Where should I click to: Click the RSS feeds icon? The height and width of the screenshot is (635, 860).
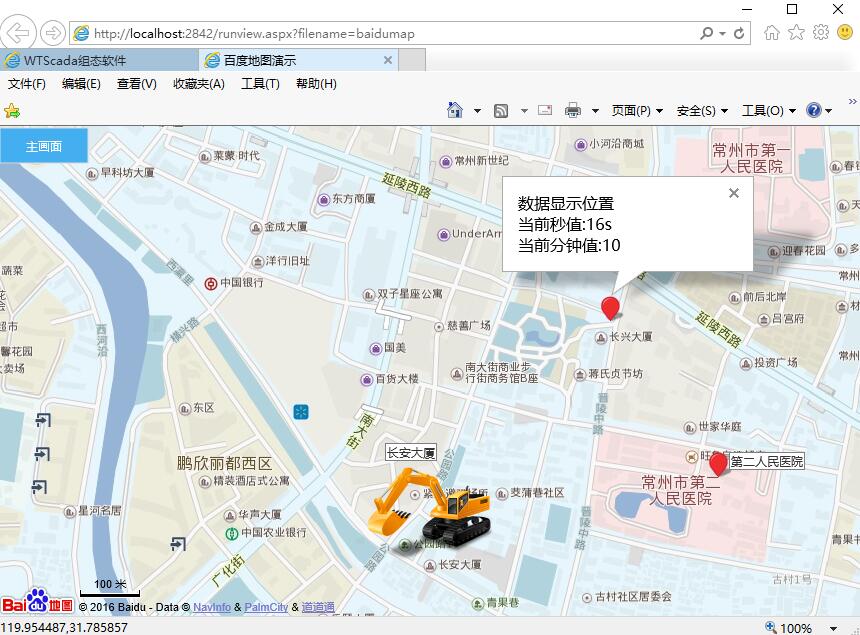click(x=501, y=111)
